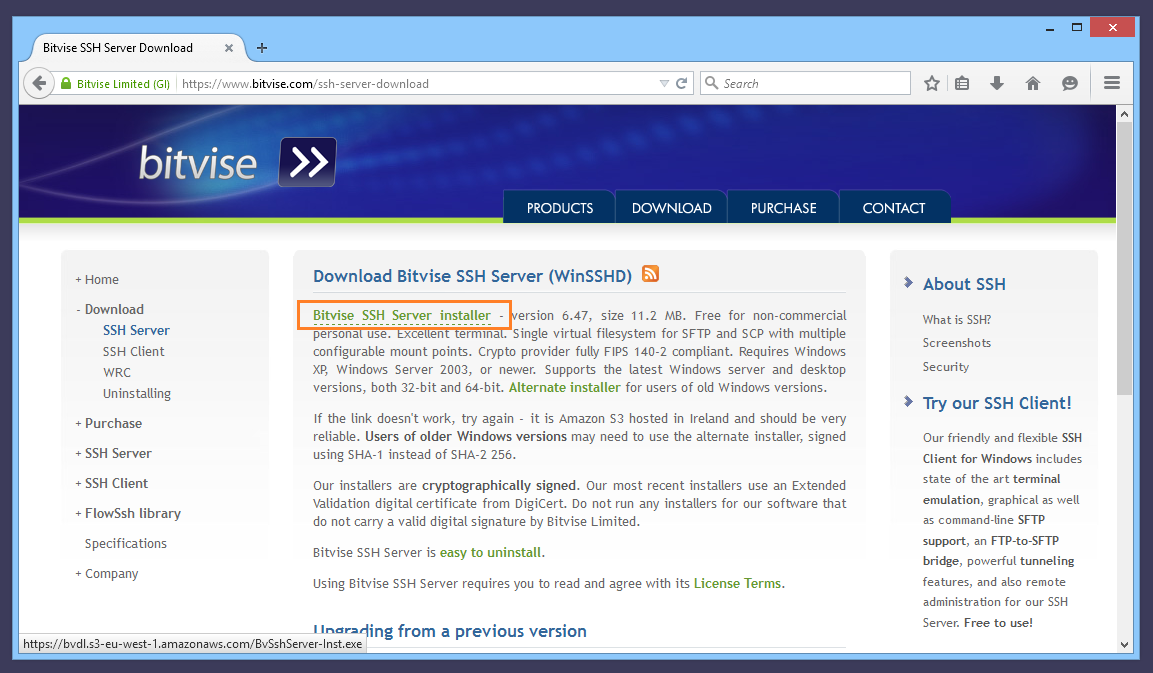Open the easy to uninstall link

point(490,552)
